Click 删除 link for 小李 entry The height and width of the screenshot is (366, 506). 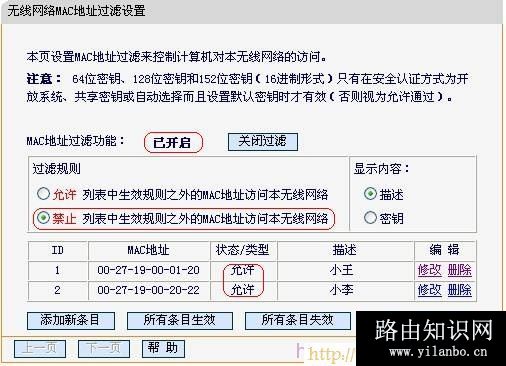click(459, 290)
